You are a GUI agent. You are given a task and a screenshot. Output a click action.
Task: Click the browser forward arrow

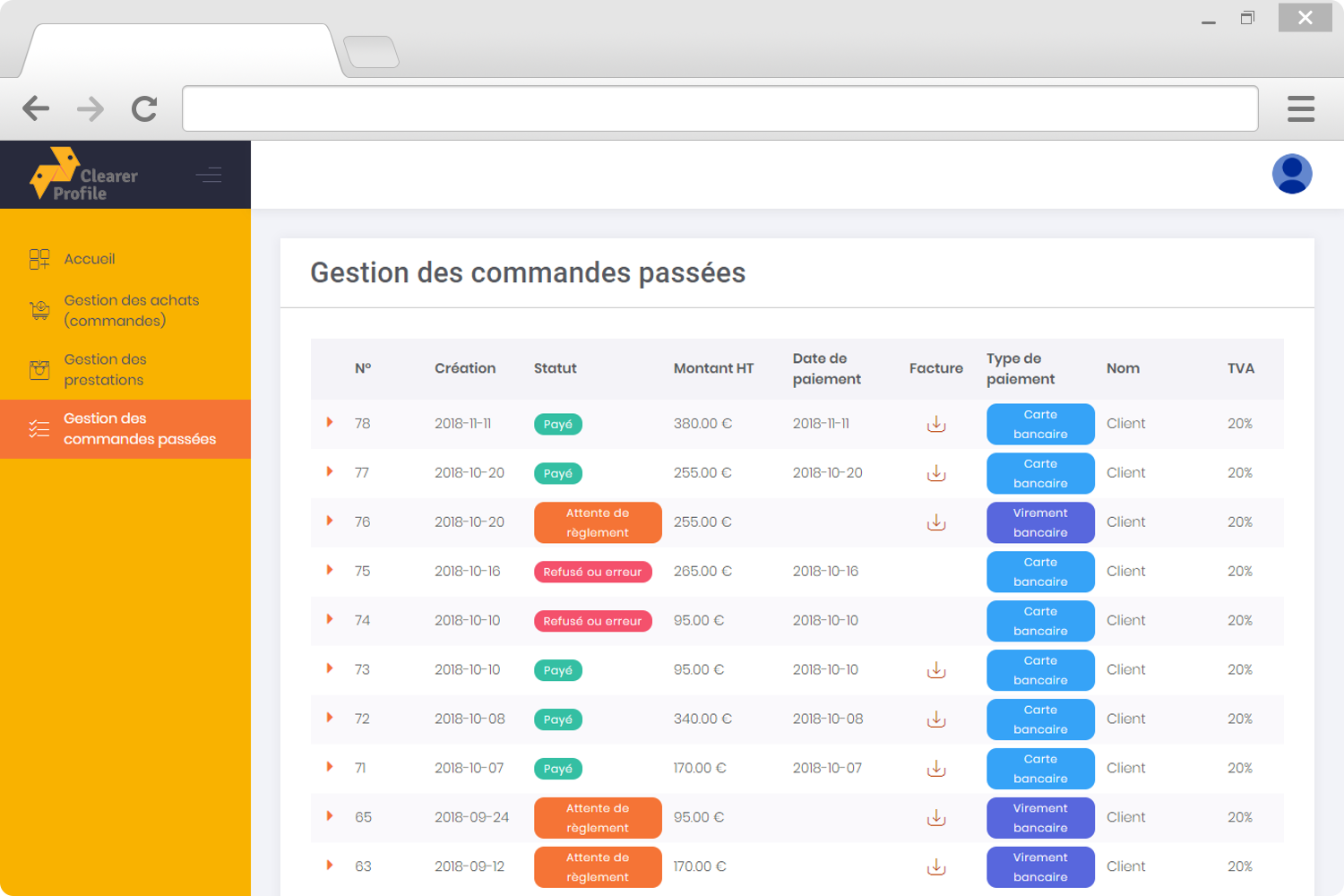[x=90, y=108]
